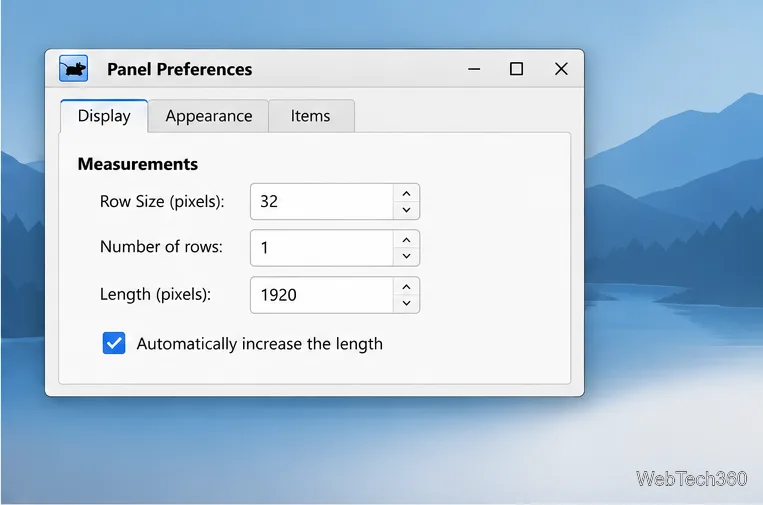Close the Panel Preferences window
763x505 pixels.
(561, 69)
